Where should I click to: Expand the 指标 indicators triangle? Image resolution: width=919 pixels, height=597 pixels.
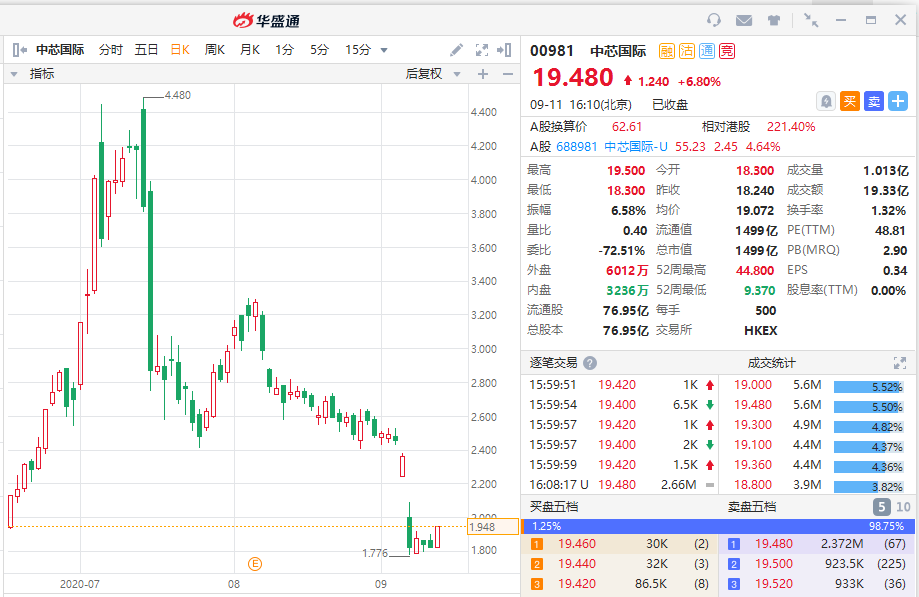(14, 74)
